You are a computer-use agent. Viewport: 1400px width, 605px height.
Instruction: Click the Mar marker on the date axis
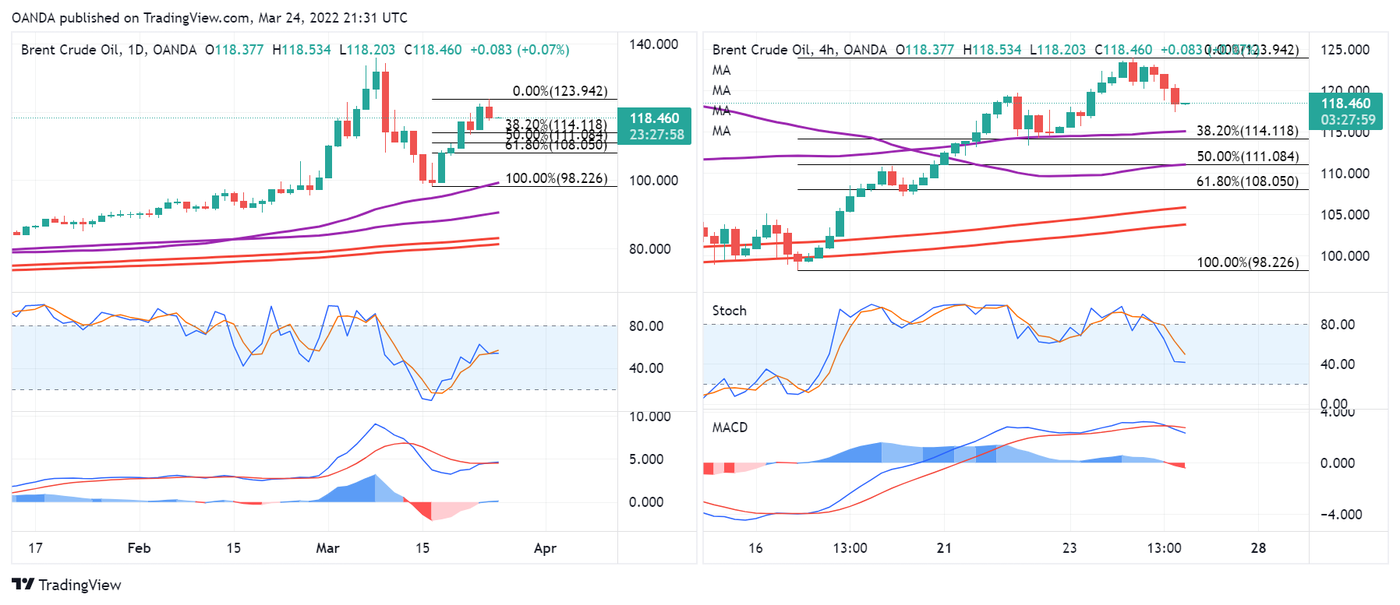pyautogui.click(x=327, y=548)
